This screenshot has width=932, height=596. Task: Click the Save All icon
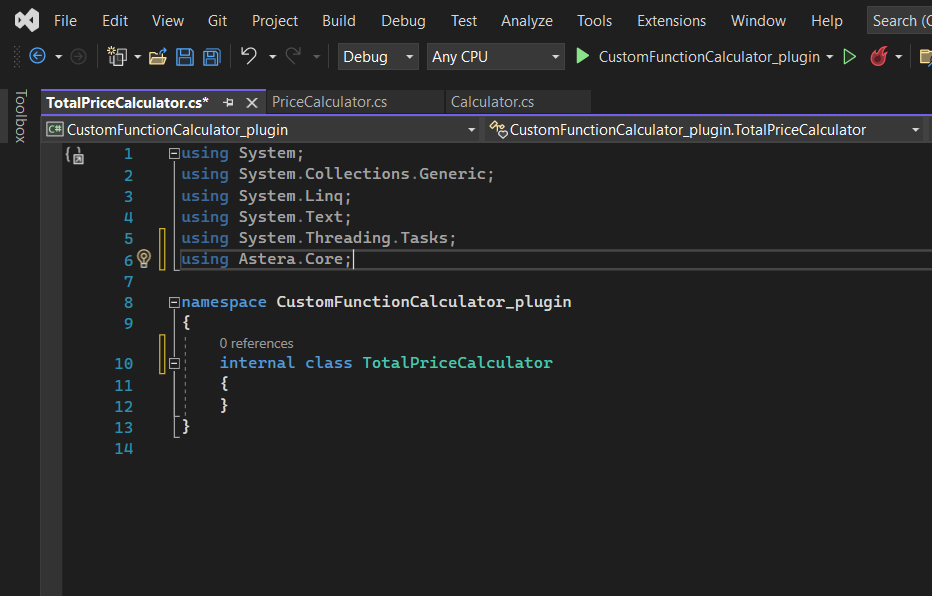212,57
